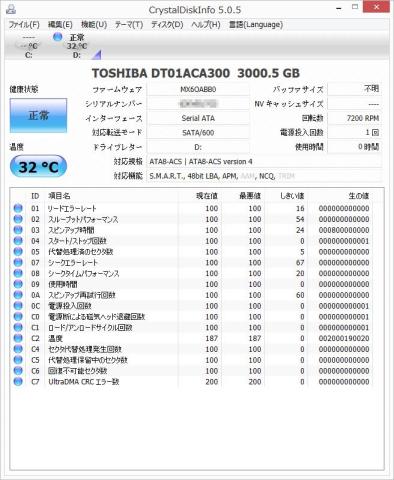Click status orb for attribute C2 温度
This screenshot has width=394, height=480.
pos(18,338)
